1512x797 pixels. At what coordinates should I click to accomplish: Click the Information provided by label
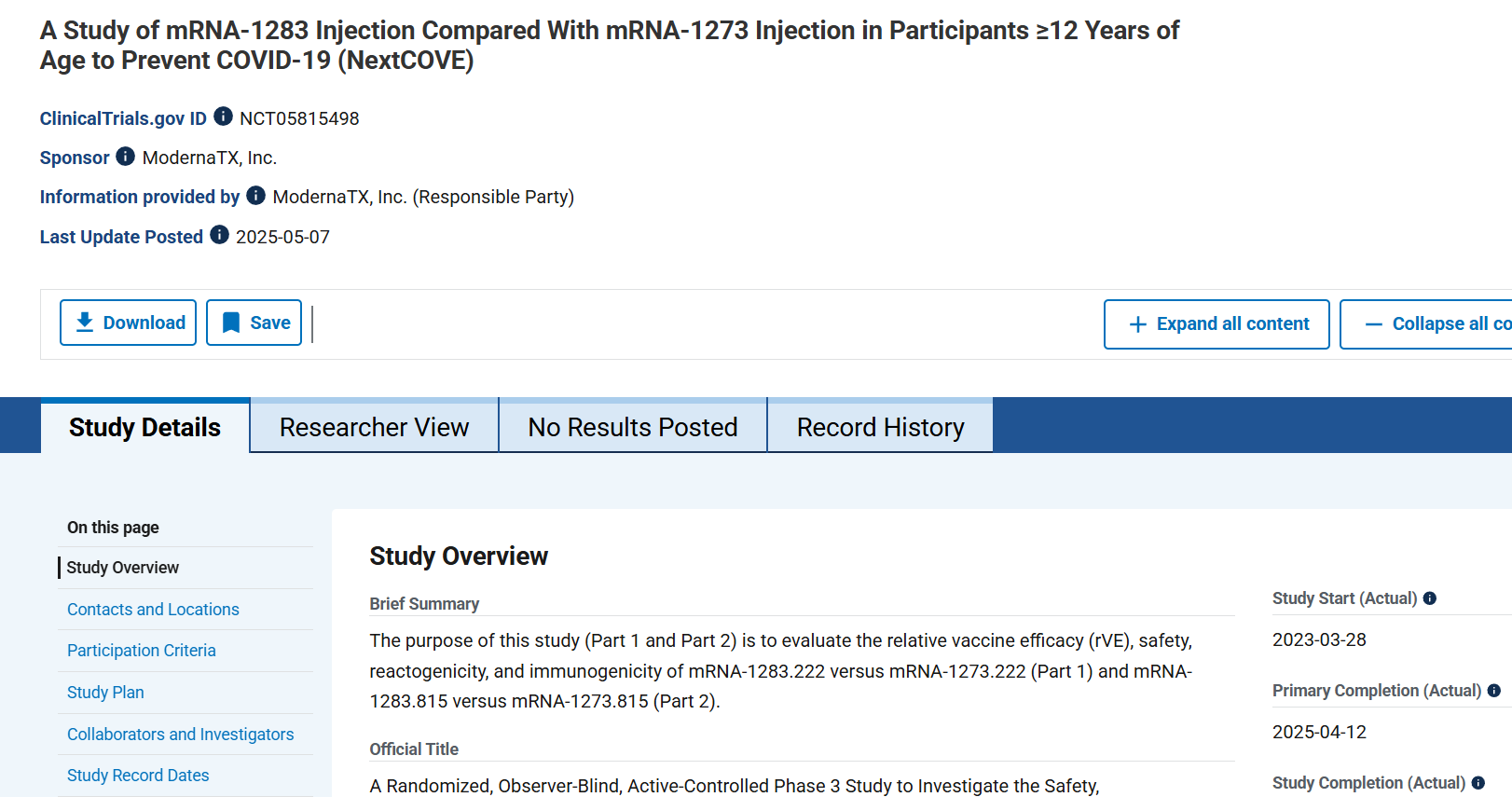pos(140,197)
